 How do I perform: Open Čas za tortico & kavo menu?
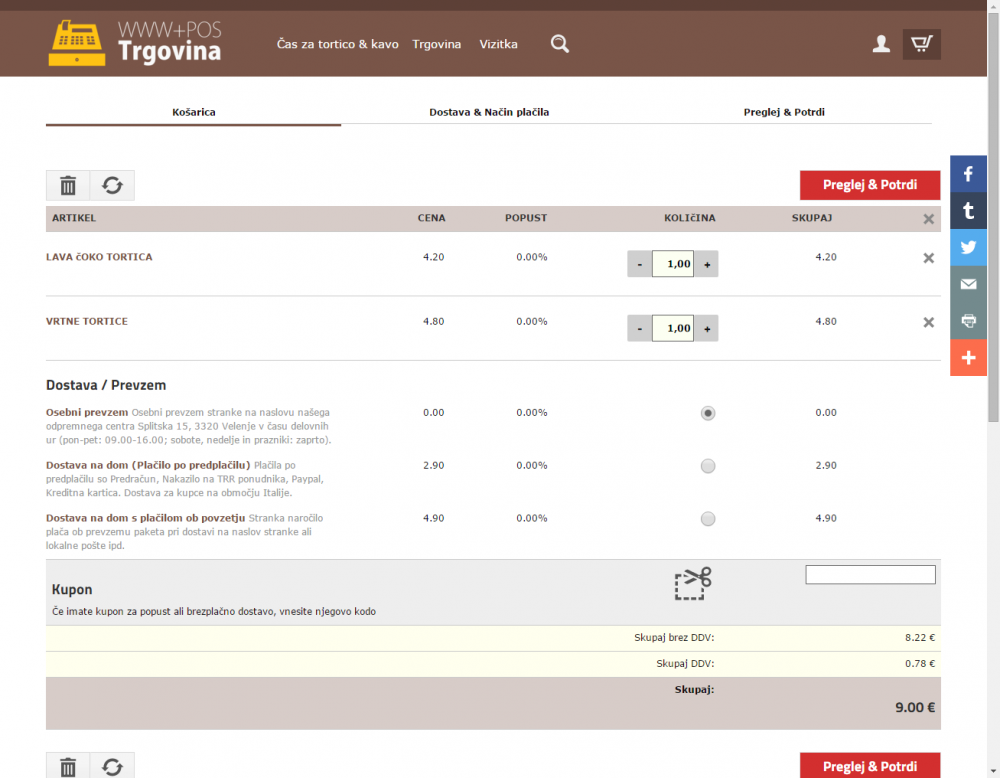click(x=337, y=44)
